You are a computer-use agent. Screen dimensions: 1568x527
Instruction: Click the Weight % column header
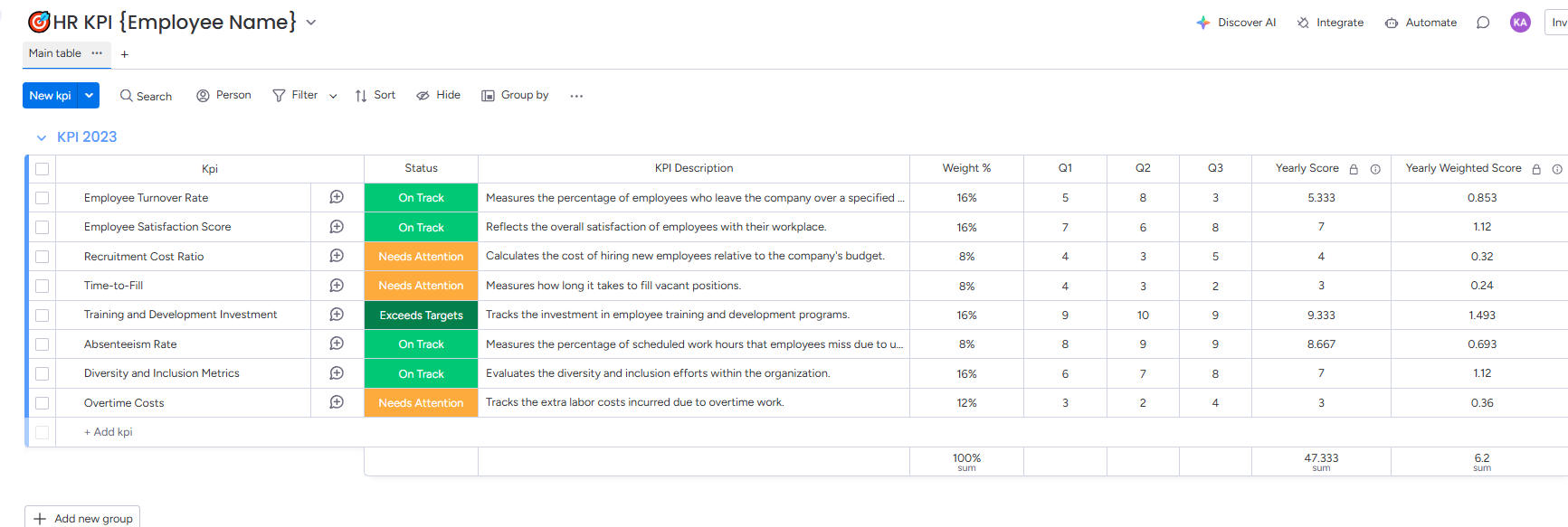(x=966, y=168)
